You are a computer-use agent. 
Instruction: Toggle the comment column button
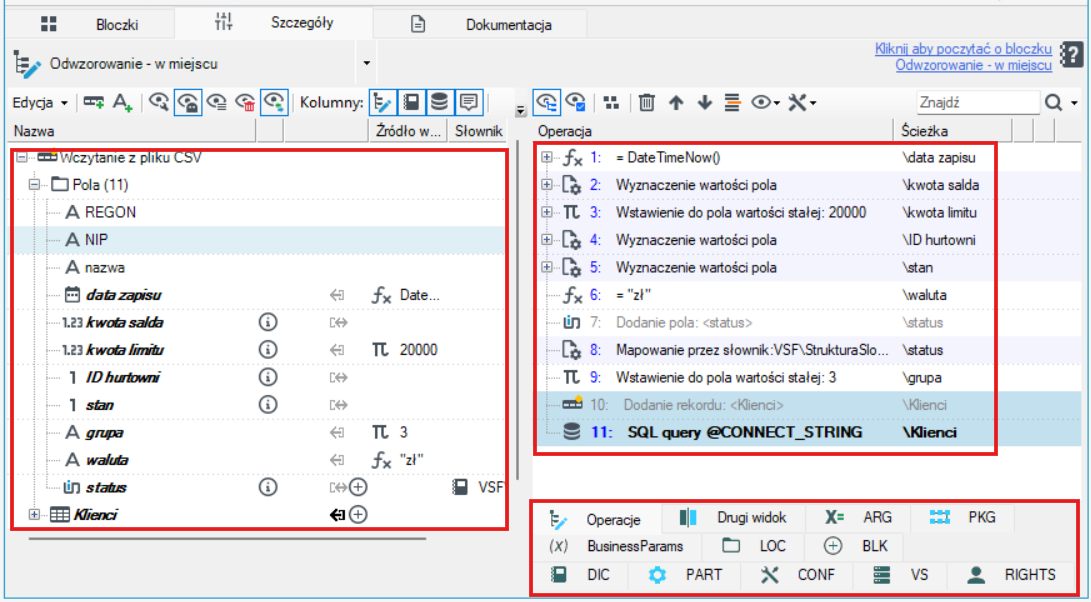pyautogui.click(x=469, y=103)
